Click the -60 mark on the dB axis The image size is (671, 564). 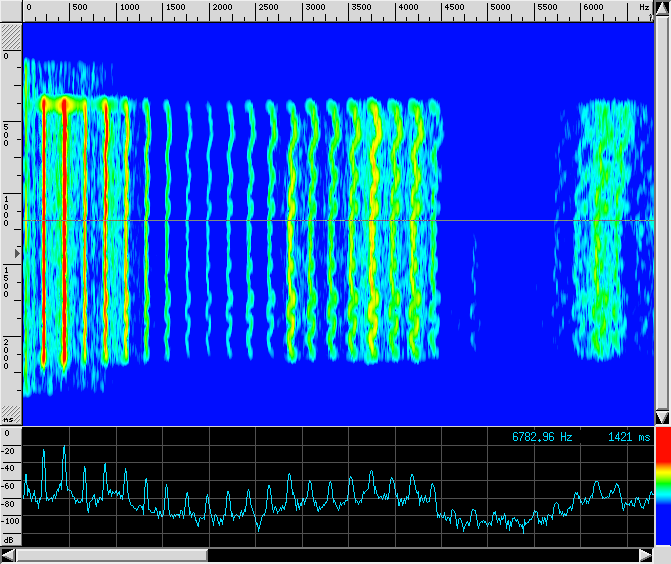[x=10, y=485]
